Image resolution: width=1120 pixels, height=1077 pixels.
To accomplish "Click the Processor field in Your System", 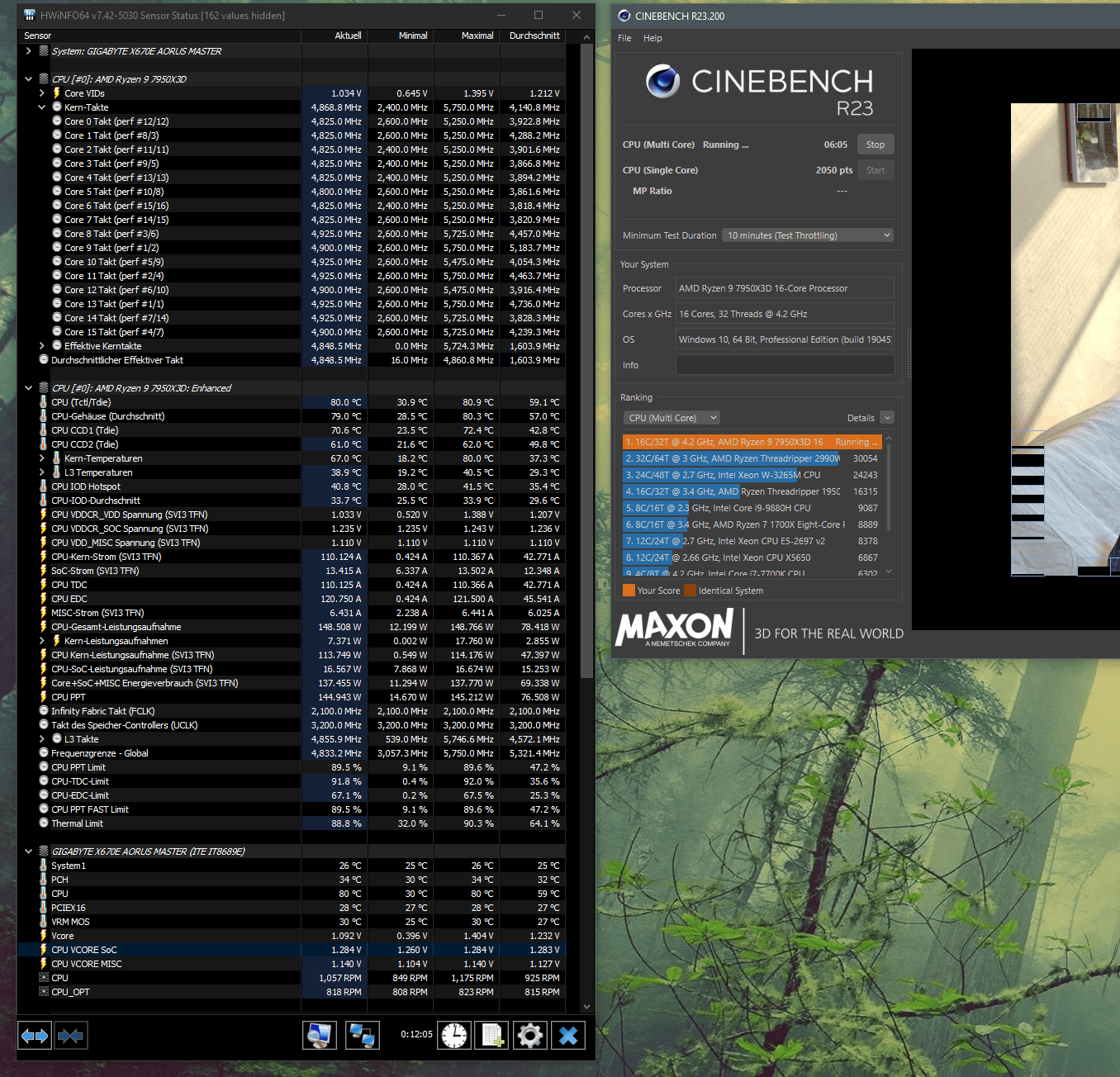I will 785,288.
